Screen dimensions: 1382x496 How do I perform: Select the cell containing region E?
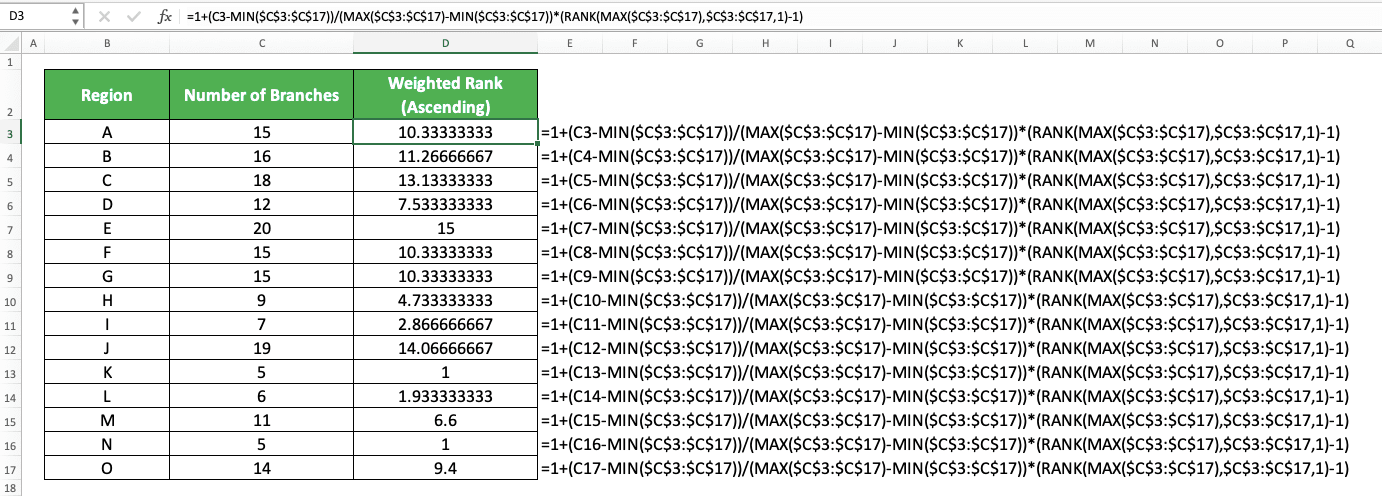coord(107,229)
